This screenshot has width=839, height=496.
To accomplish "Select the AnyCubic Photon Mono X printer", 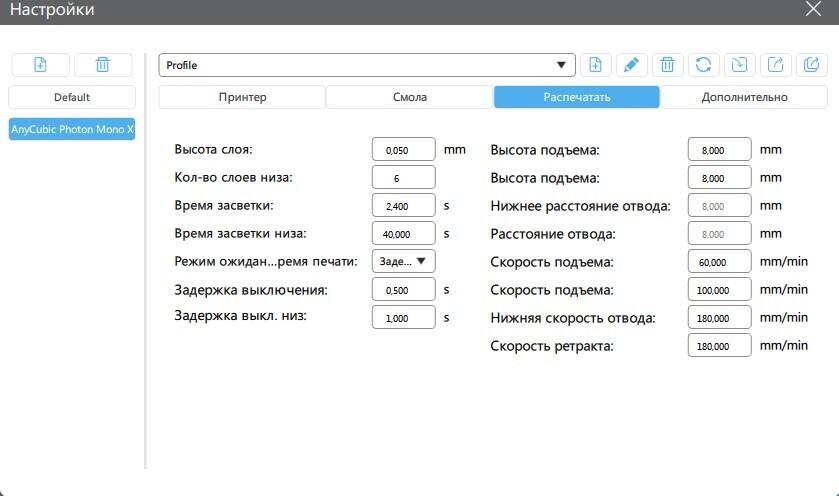I will coord(72,129).
